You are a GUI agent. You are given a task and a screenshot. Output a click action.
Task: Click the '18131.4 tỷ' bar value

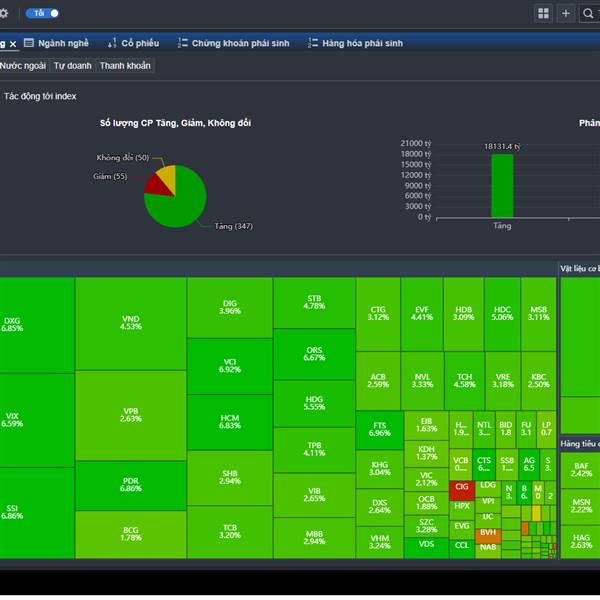(502, 147)
